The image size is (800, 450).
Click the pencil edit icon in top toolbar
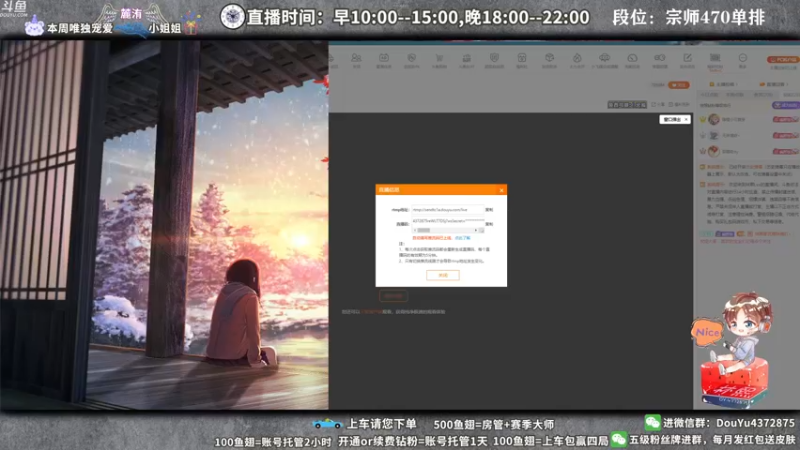pyautogui.click(x=687, y=58)
